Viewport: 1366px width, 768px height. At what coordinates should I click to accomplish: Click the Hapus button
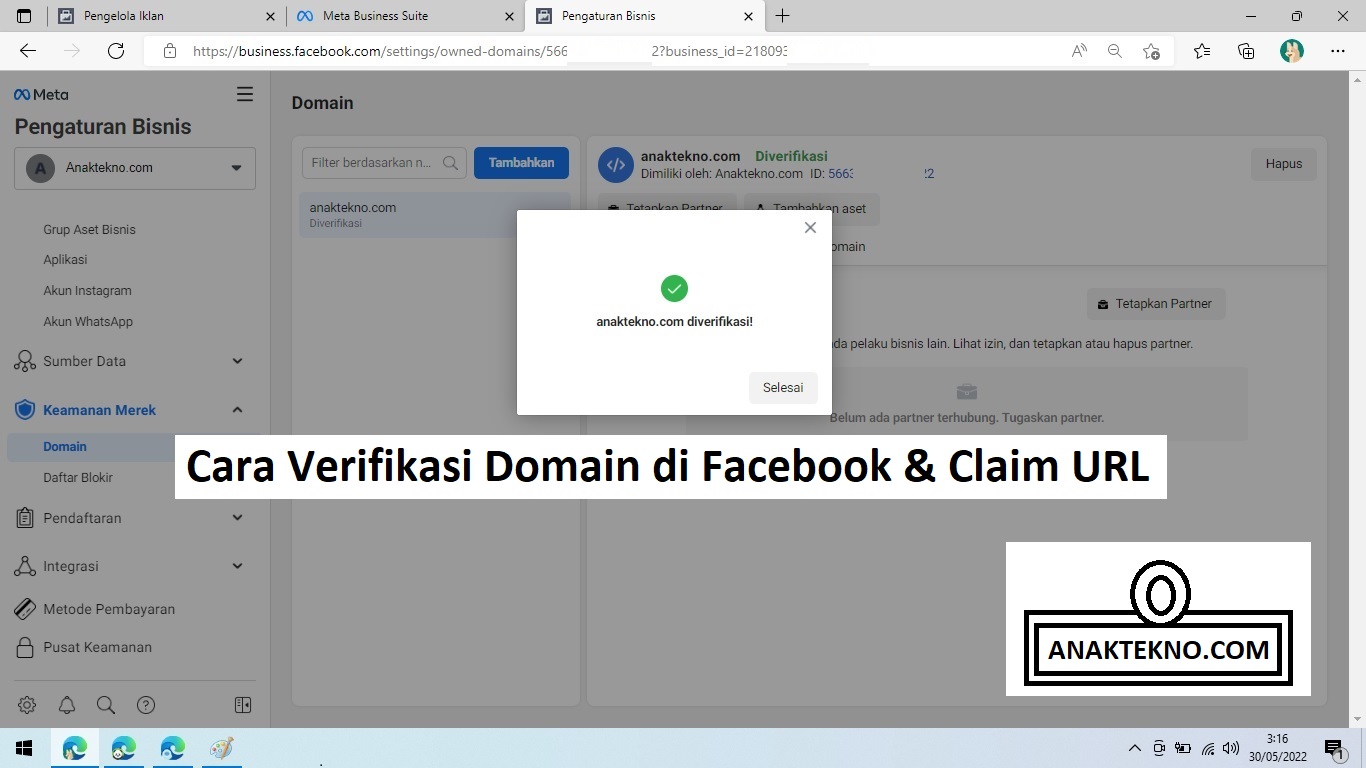(x=1284, y=164)
